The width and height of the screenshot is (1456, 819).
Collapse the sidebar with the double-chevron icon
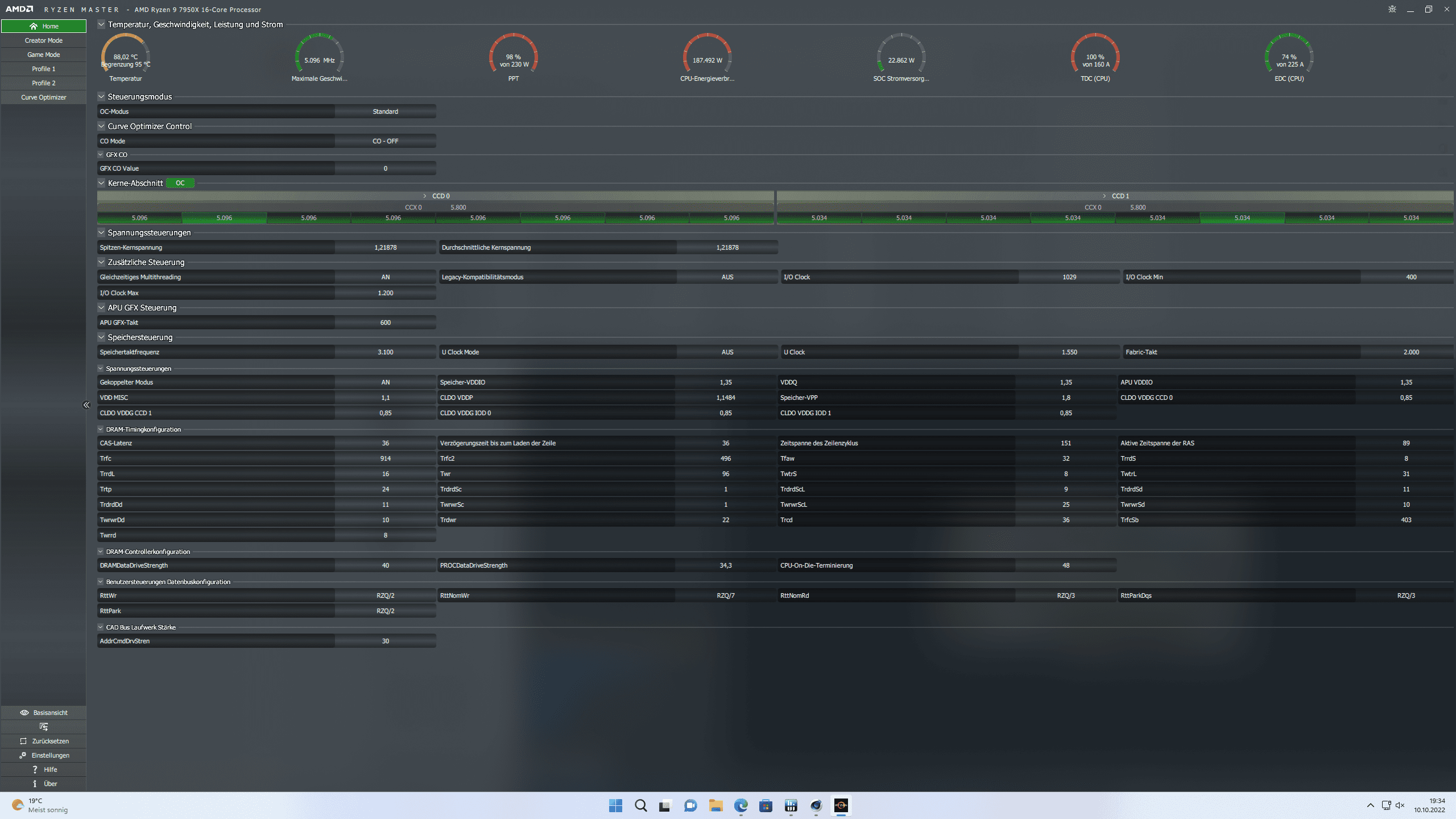tap(86, 405)
